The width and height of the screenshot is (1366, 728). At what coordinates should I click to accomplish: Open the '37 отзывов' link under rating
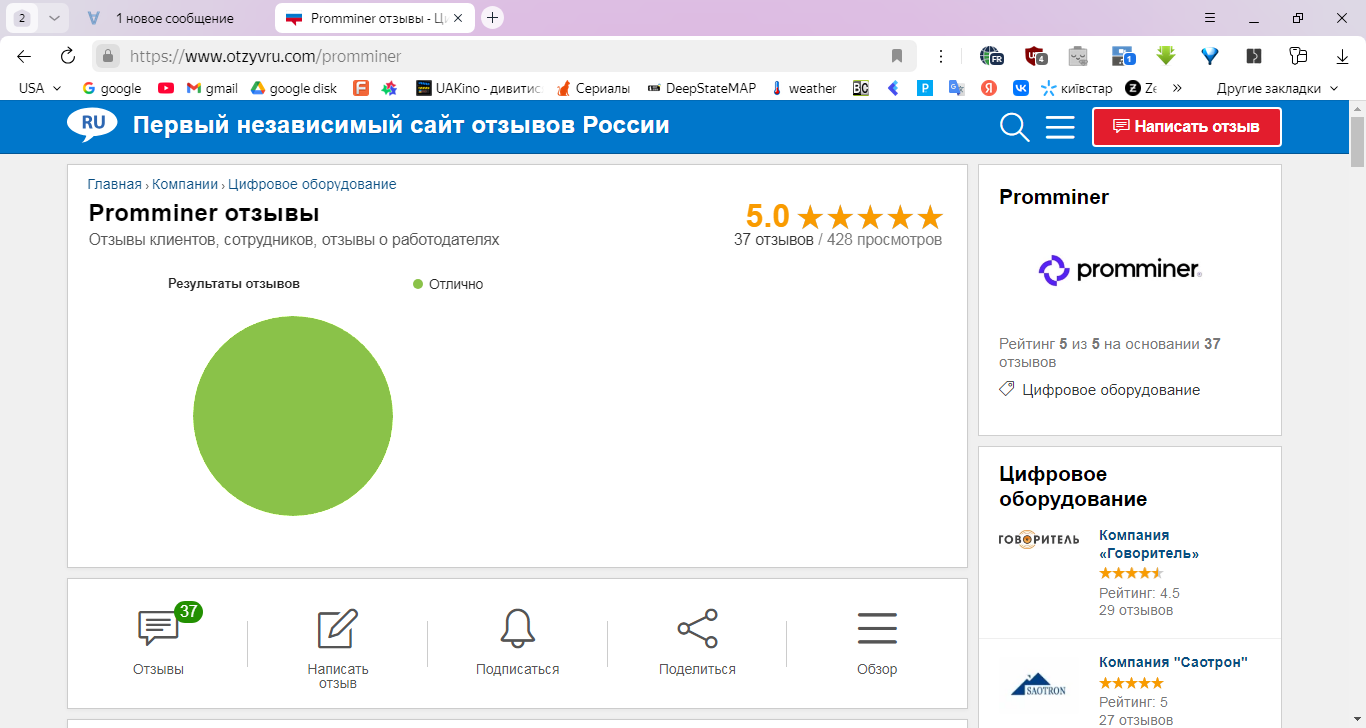774,240
